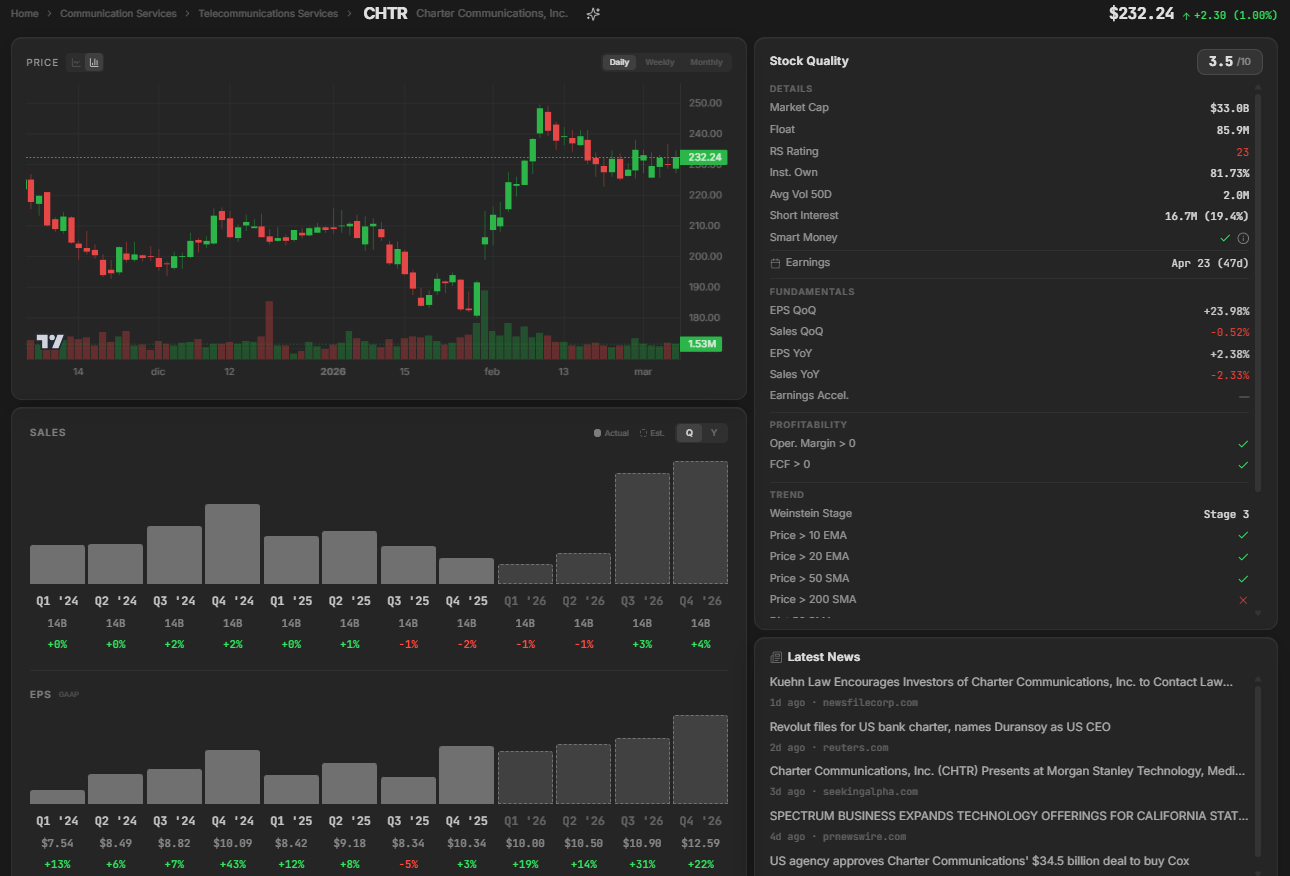Select the Monthly chart interval
Screen dimensions: 1290x876
point(706,62)
